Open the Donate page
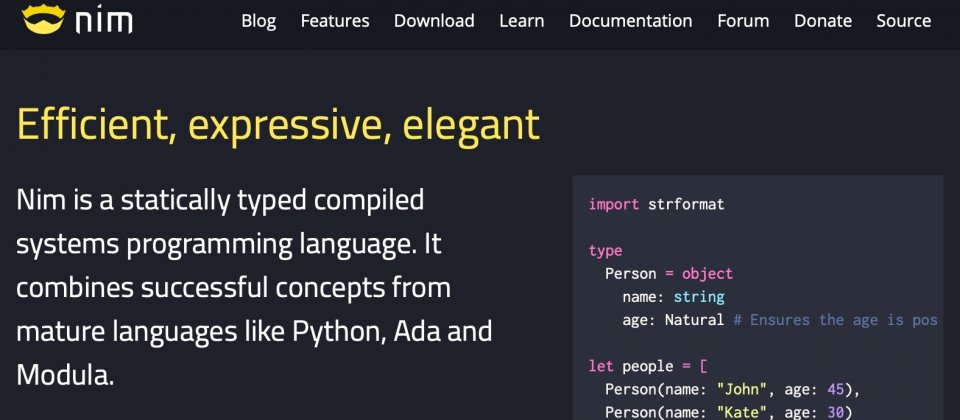 pyautogui.click(x=823, y=21)
